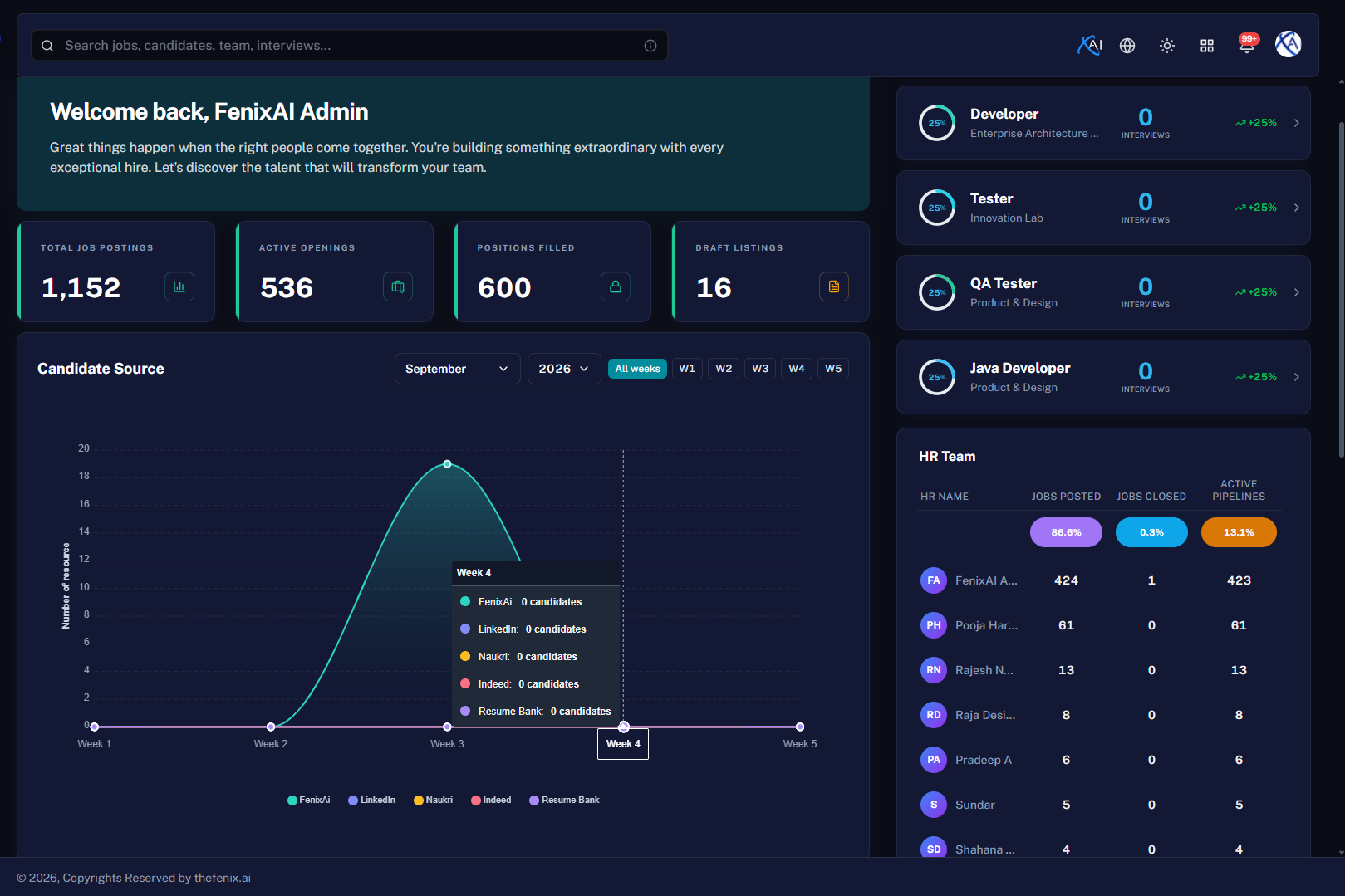Open the language globe icon
The height and width of the screenshot is (896, 1345).
[x=1127, y=46]
